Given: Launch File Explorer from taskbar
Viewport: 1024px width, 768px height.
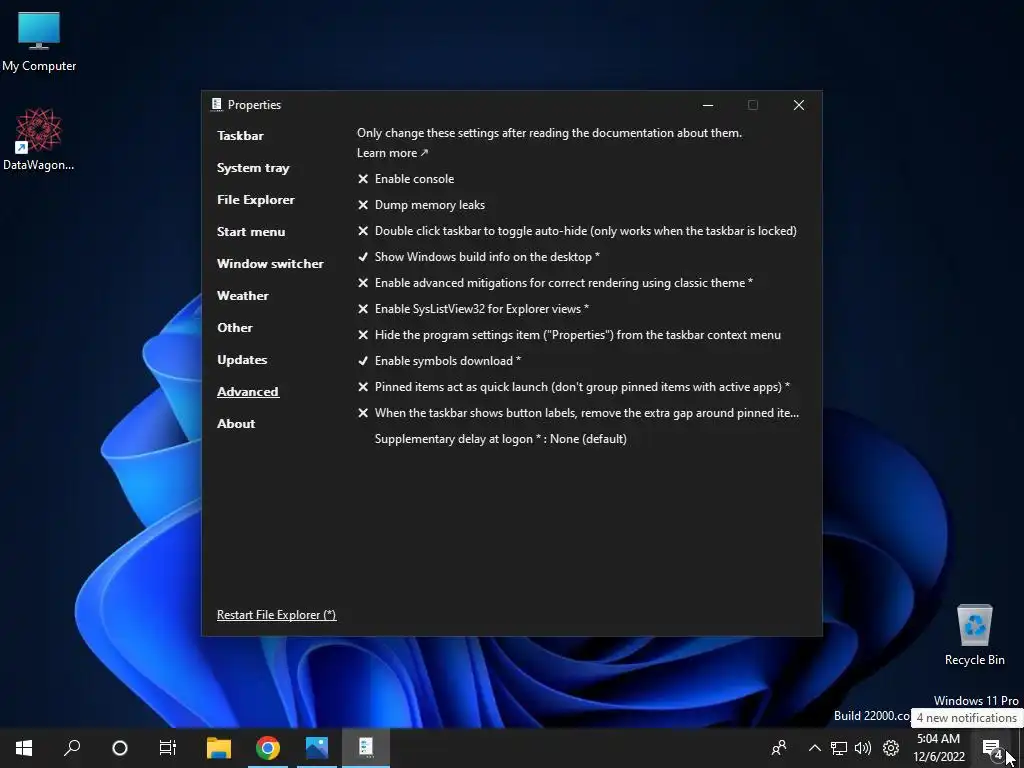Looking at the screenshot, I should 219,747.
